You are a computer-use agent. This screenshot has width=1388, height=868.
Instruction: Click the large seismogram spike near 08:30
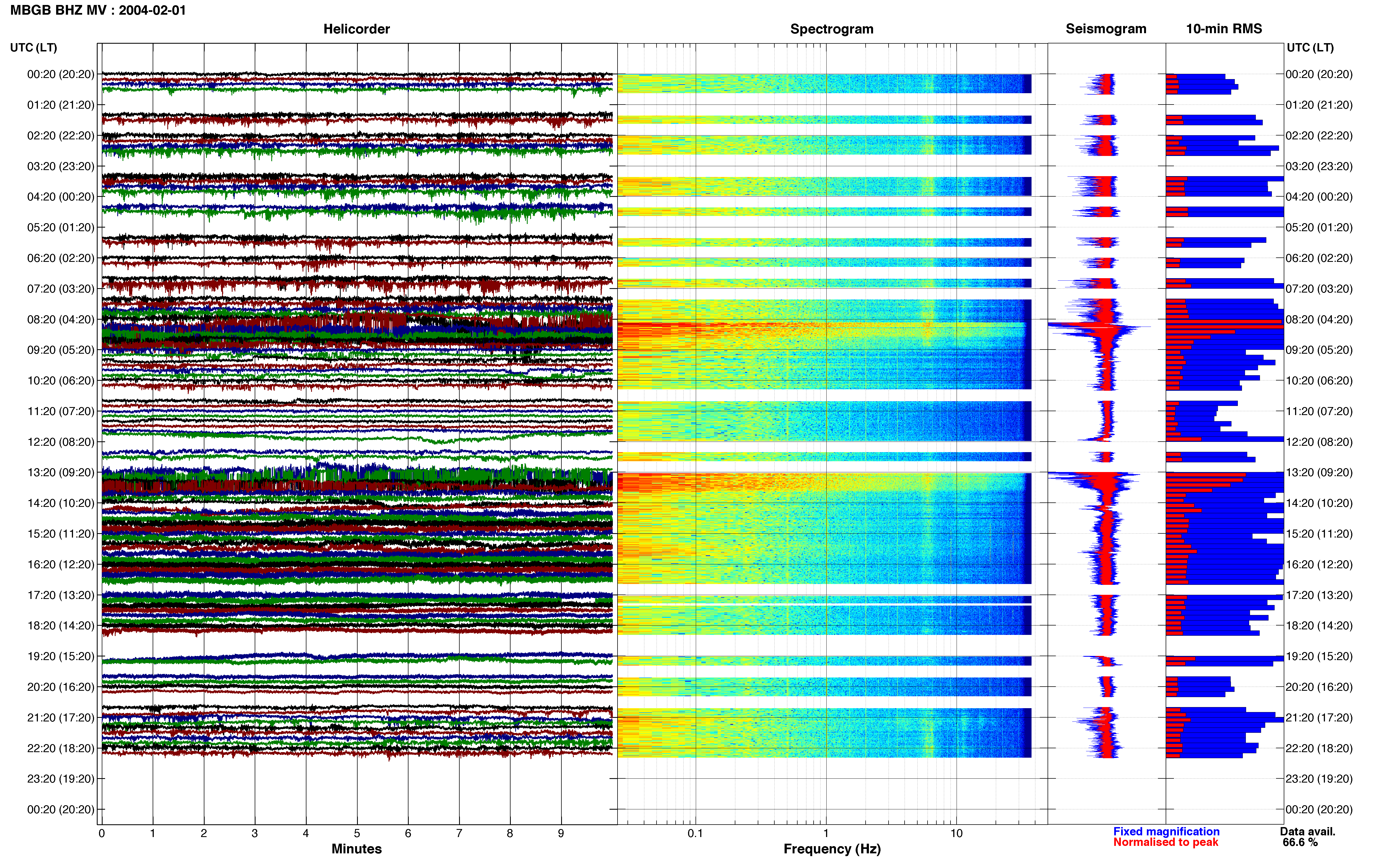(1099, 327)
